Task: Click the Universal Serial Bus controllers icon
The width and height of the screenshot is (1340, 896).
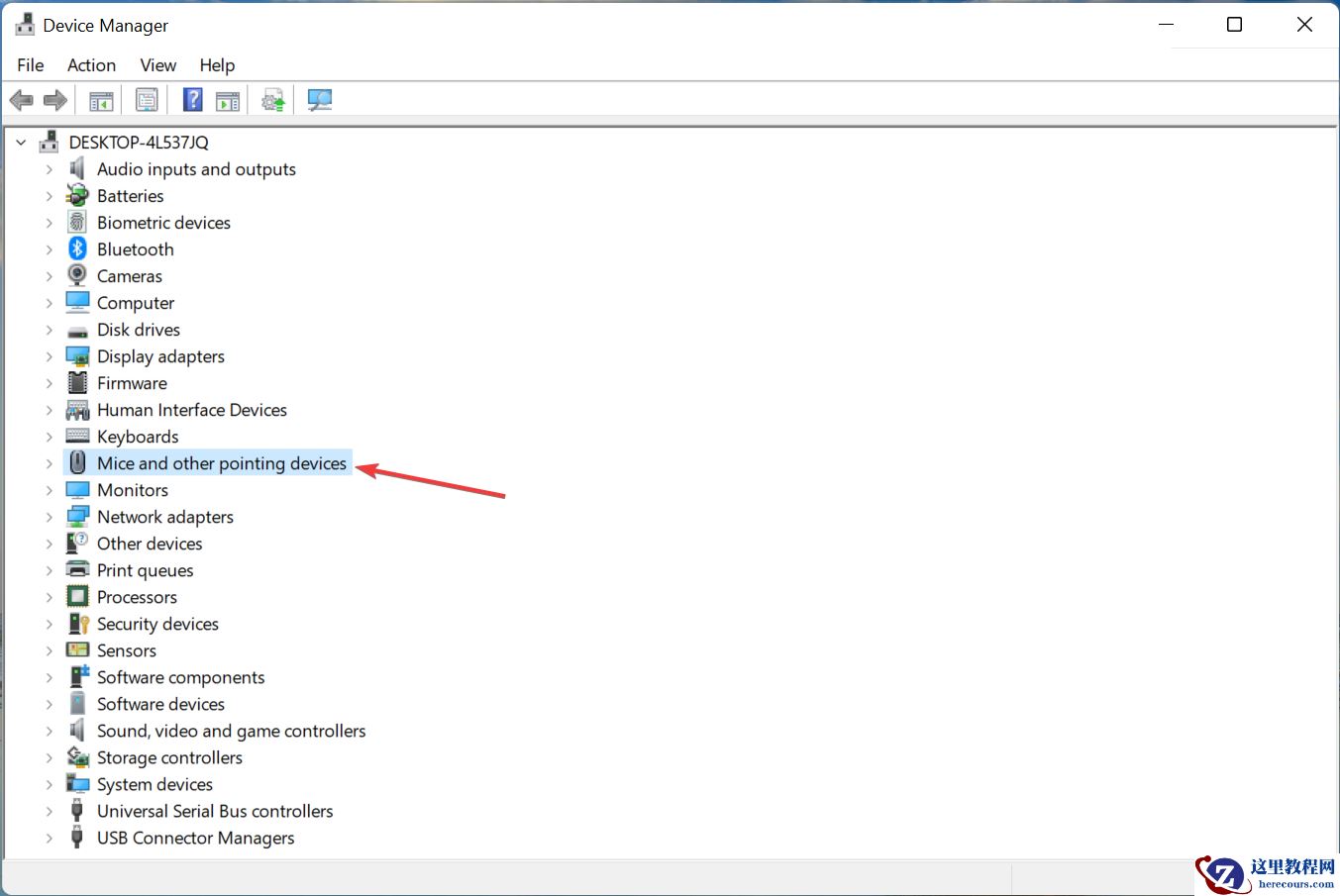Action: (x=77, y=811)
